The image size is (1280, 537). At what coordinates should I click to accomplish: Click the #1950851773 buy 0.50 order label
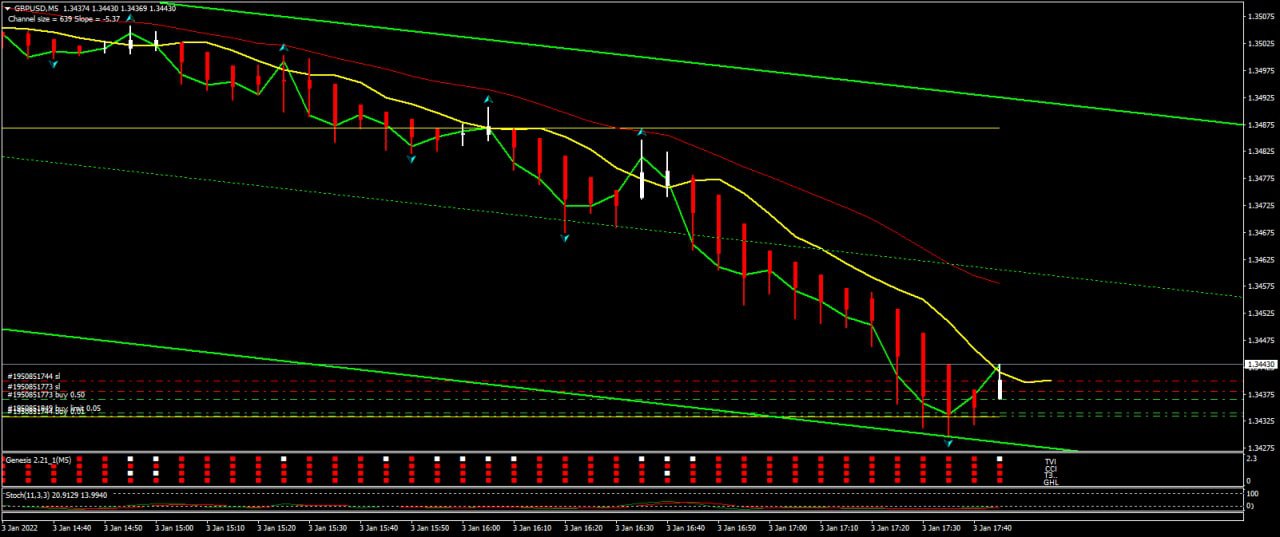tap(46, 395)
